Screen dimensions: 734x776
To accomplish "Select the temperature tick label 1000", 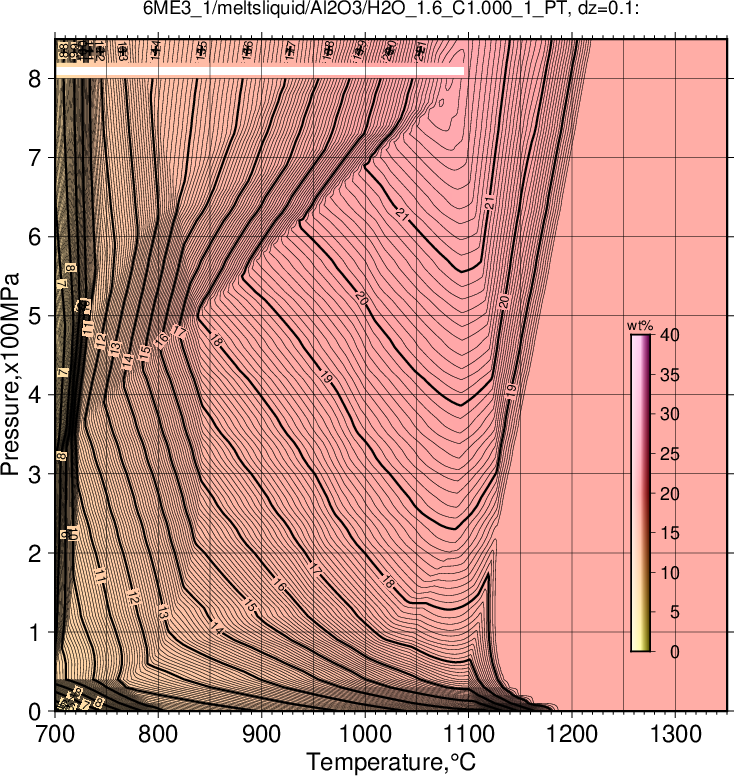I will 365,734.
